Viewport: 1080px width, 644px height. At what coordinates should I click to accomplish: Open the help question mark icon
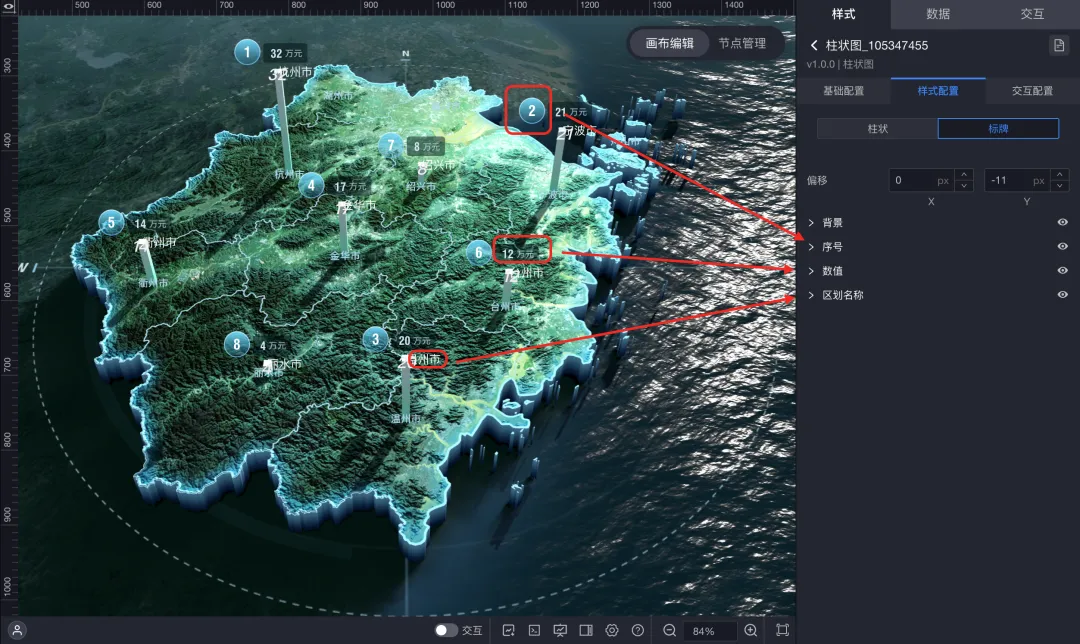point(638,630)
